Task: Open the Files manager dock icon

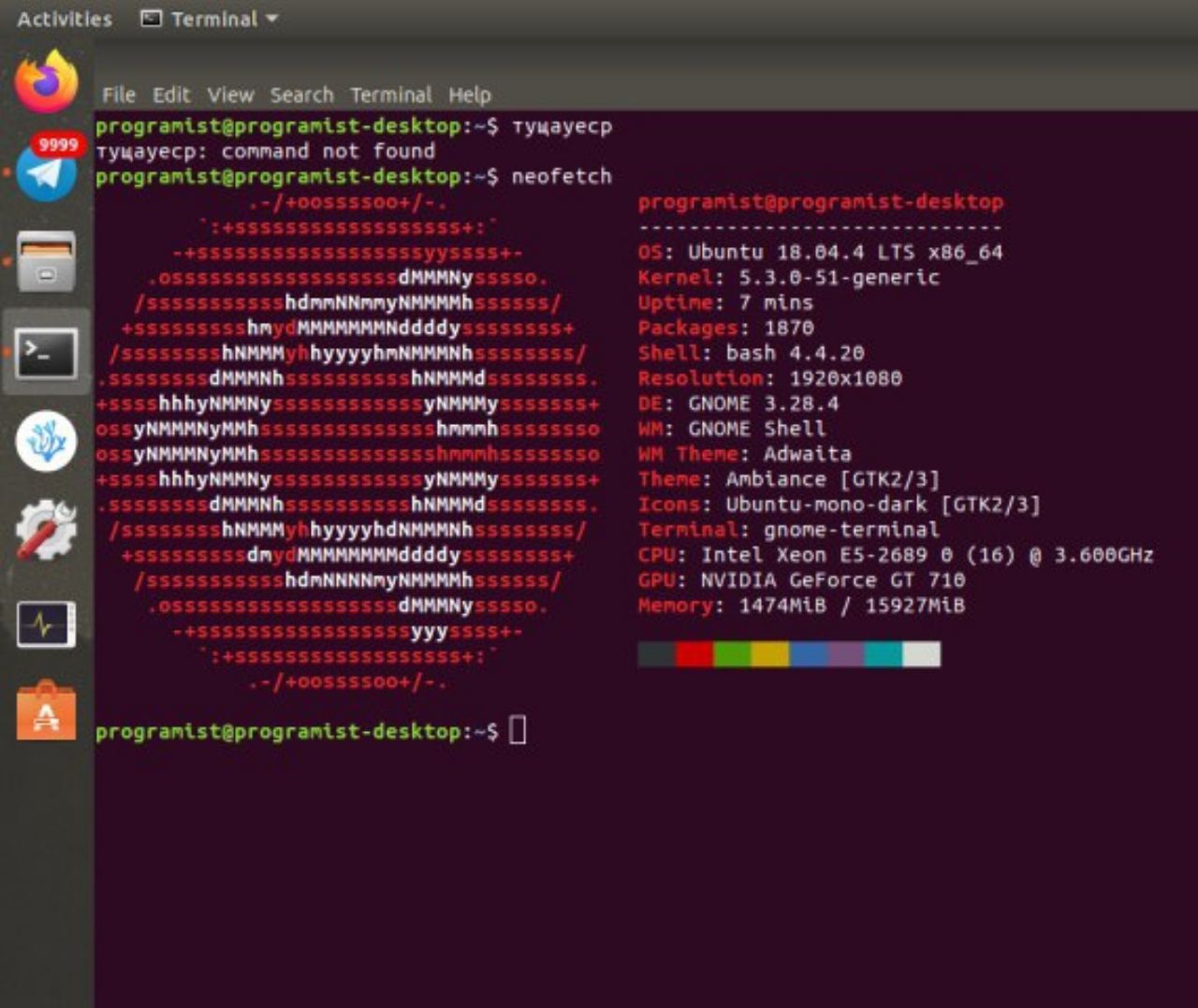Action: click(x=46, y=261)
